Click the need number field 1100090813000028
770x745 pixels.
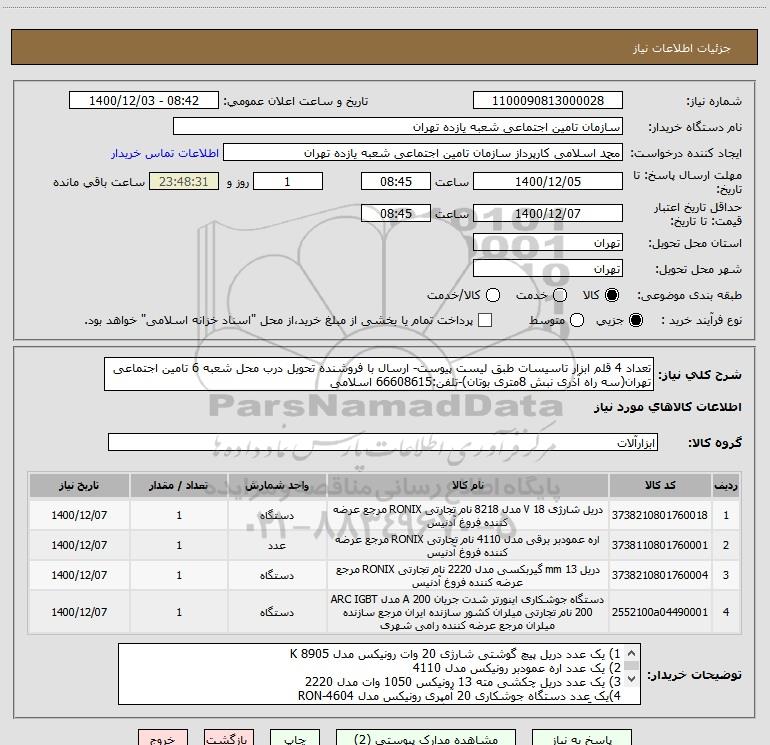point(548,101)
